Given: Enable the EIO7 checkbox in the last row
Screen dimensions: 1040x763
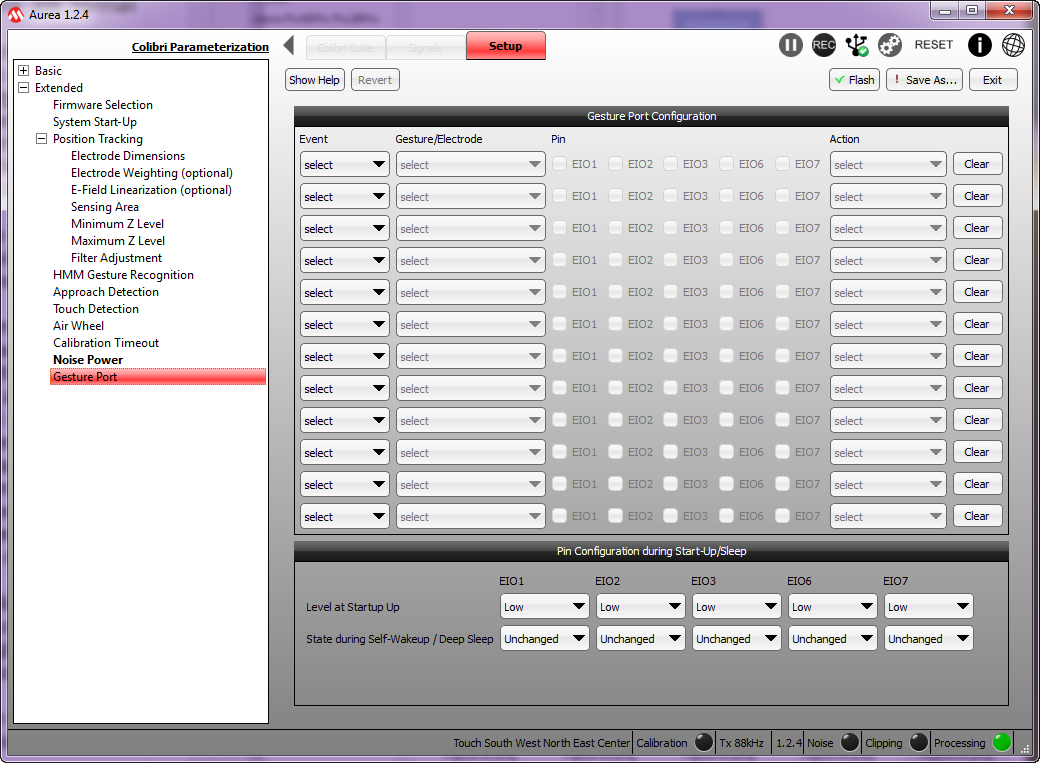Looking at the screenshot, I should pyautogui.click(x=783, y=516).
